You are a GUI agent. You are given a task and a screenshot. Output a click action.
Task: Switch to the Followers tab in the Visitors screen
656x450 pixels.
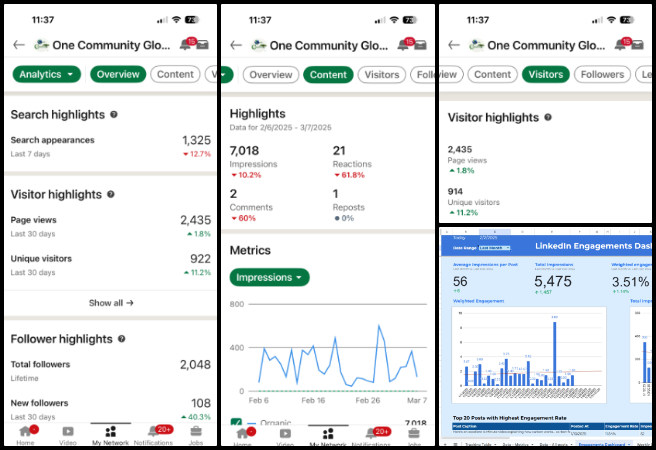click(602, 74)
